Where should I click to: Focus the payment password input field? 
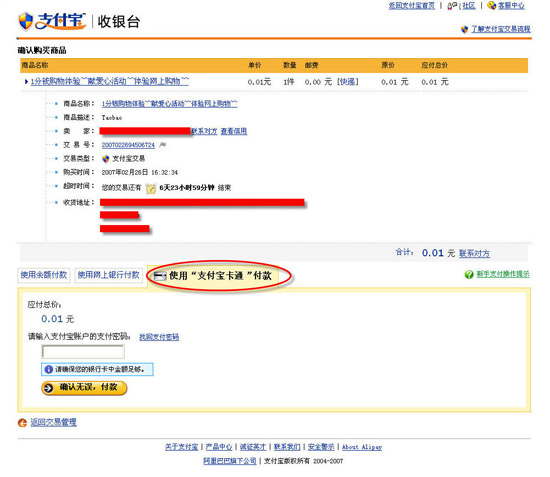(x=83, y=351)
